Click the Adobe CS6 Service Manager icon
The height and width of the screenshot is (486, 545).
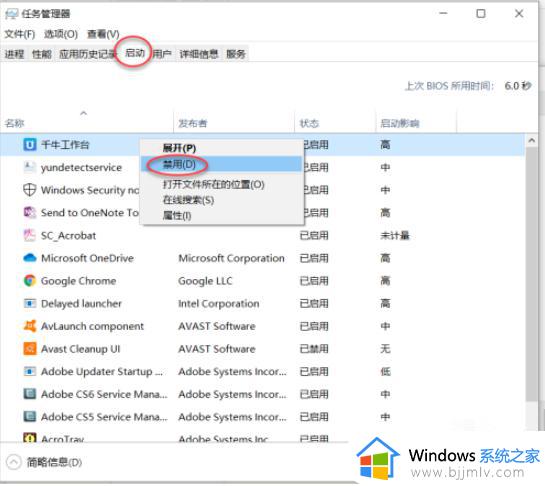click(30, 394)
